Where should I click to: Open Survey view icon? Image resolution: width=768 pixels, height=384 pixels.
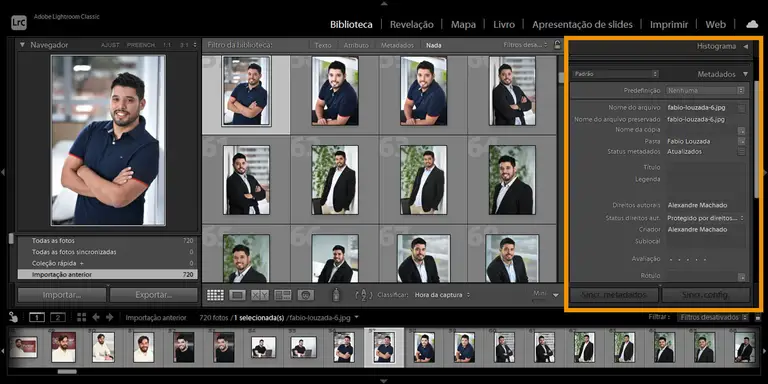(283, 295)
